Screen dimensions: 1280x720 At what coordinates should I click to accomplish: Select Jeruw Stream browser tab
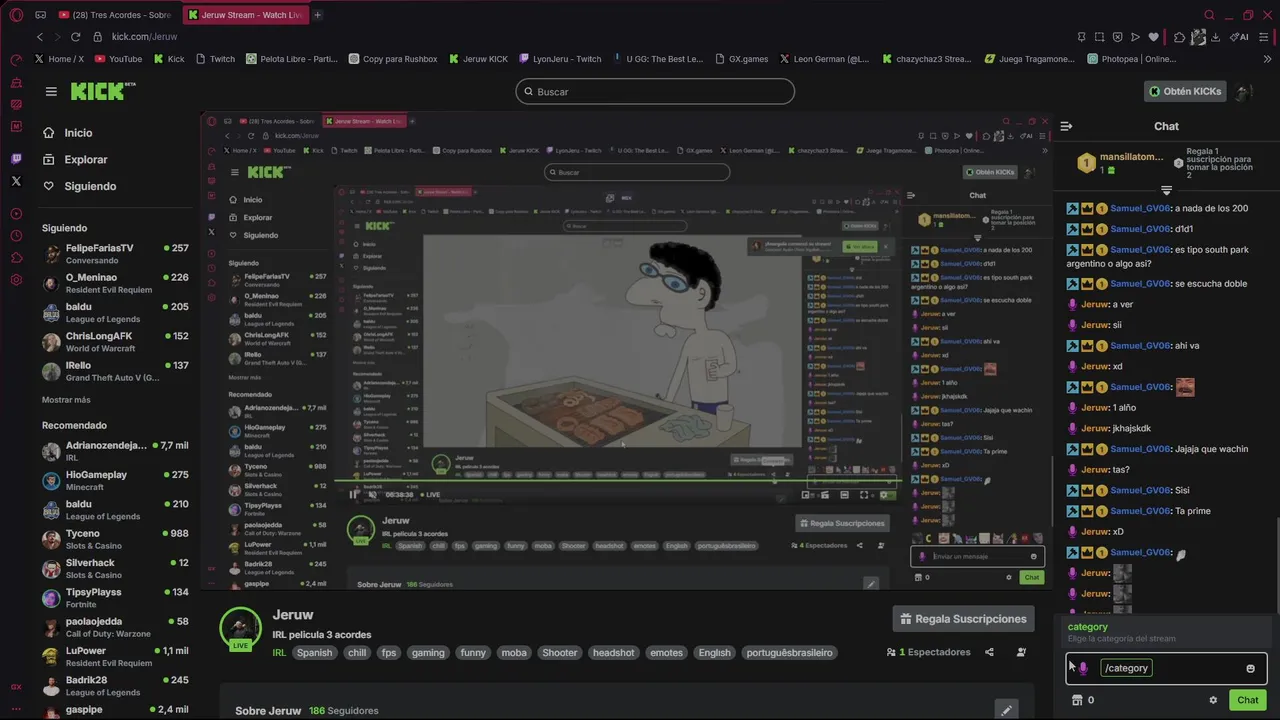[x=246, y=15]
